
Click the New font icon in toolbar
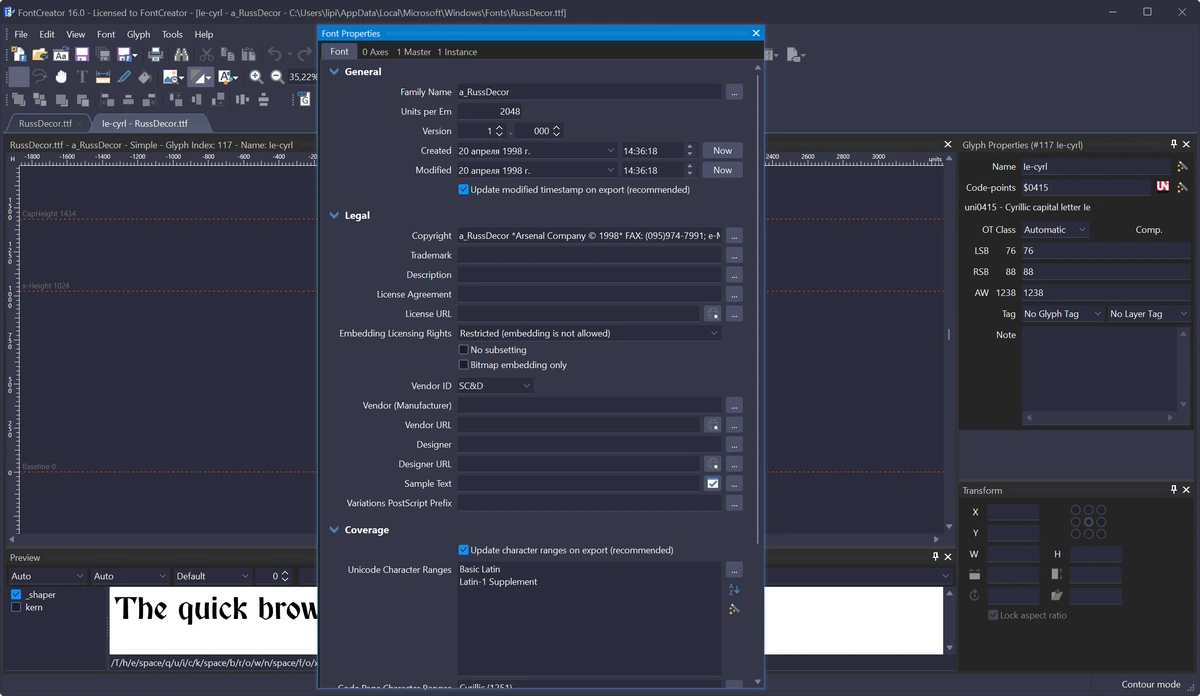tap(18, 54)
